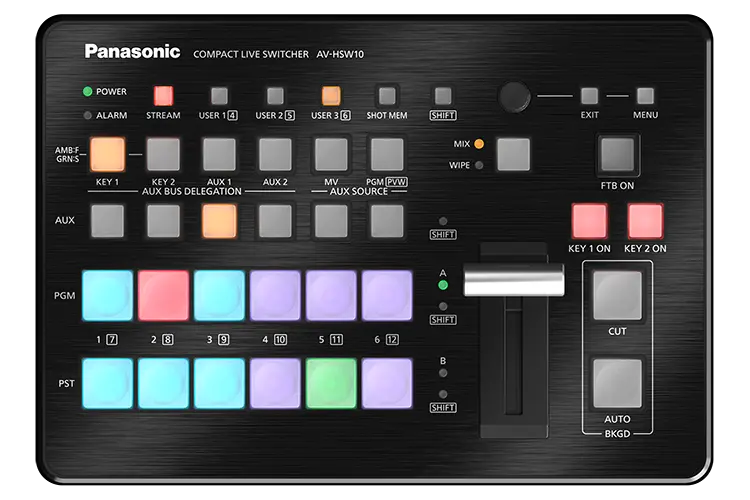Select AUX row button 1

coord(108,221)
